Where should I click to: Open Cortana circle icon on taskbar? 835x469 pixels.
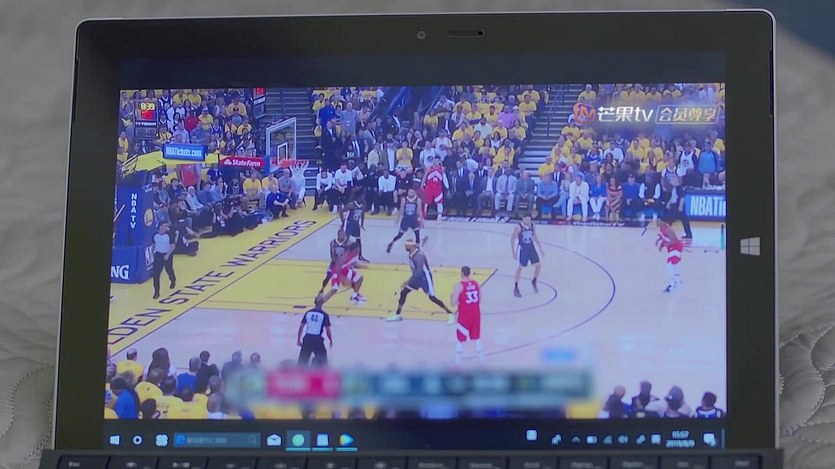coord(137,440)
